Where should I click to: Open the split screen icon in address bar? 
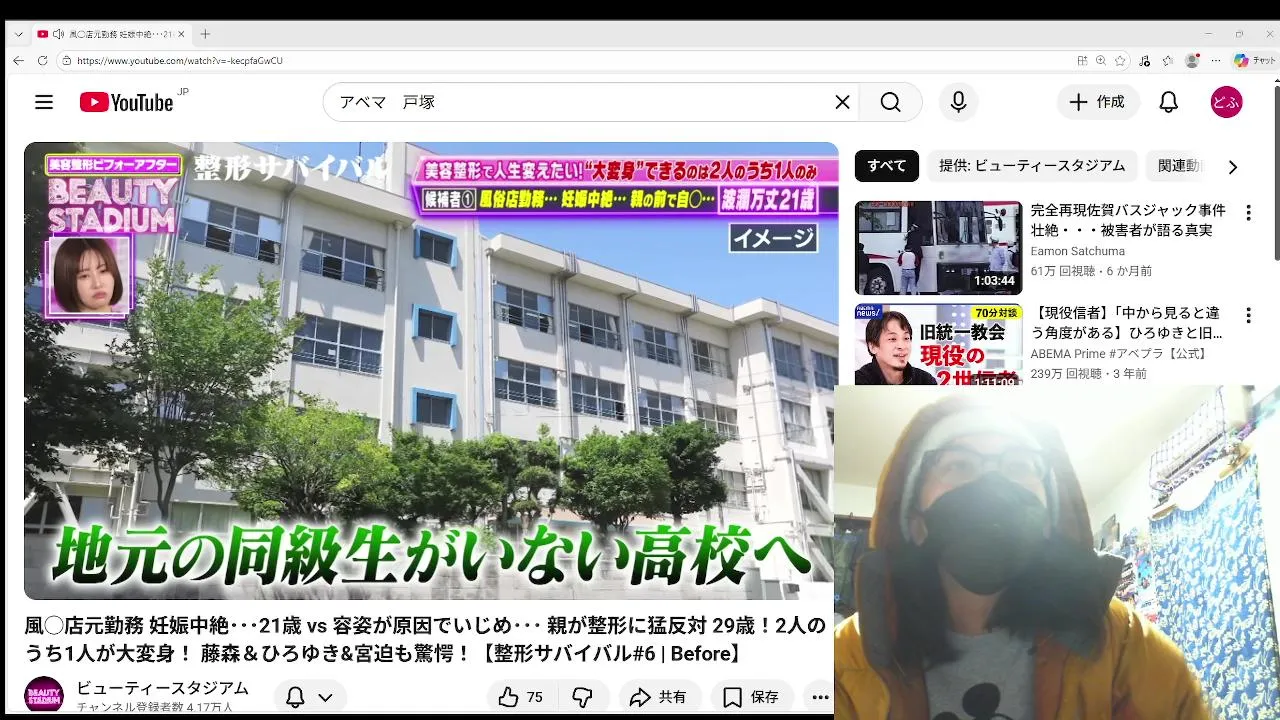click(1082, 61)
